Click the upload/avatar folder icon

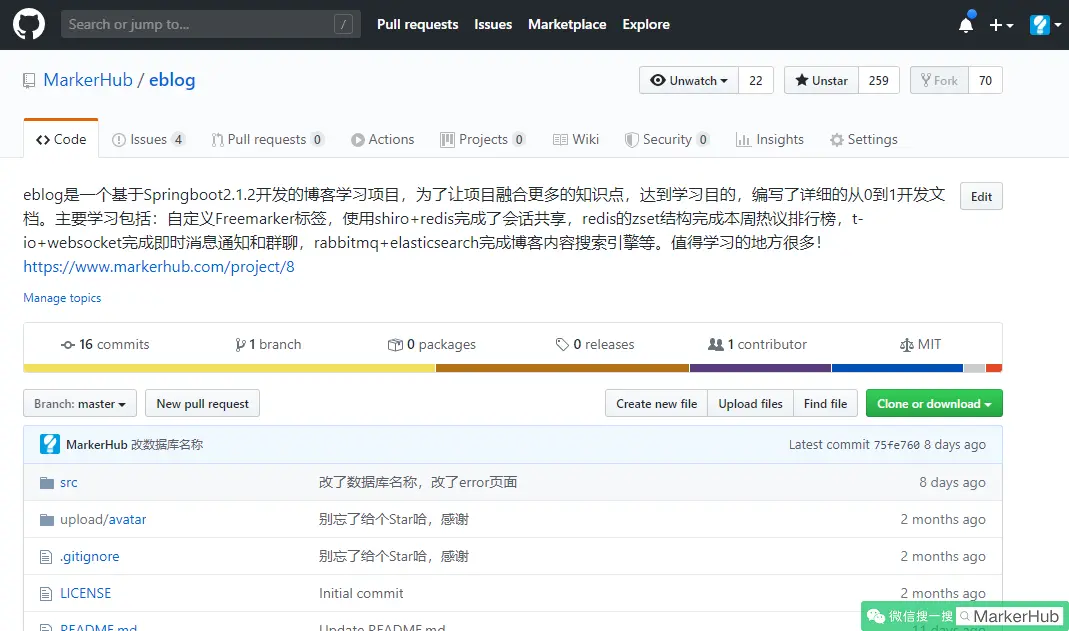46,520
